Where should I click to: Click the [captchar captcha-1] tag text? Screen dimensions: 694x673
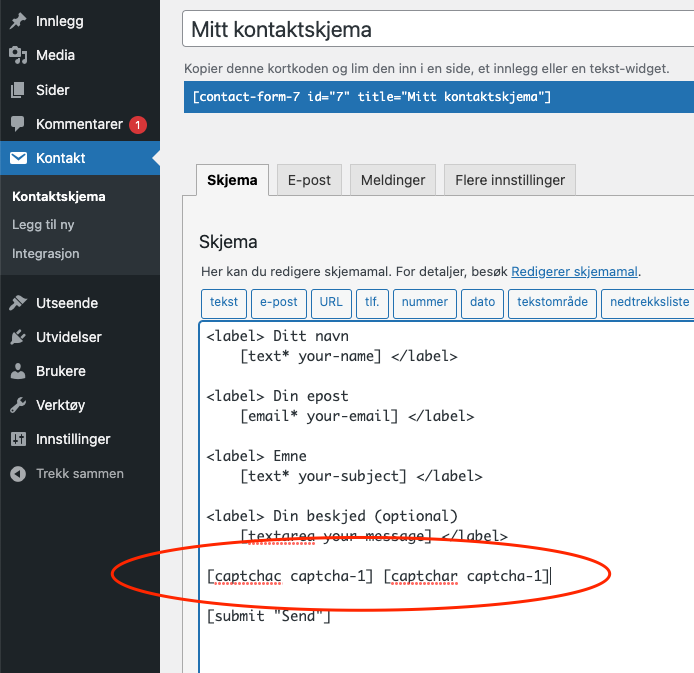point(467,576)
